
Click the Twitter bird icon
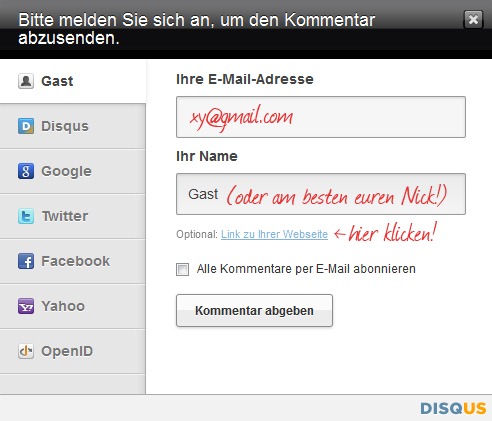[26, 216]
